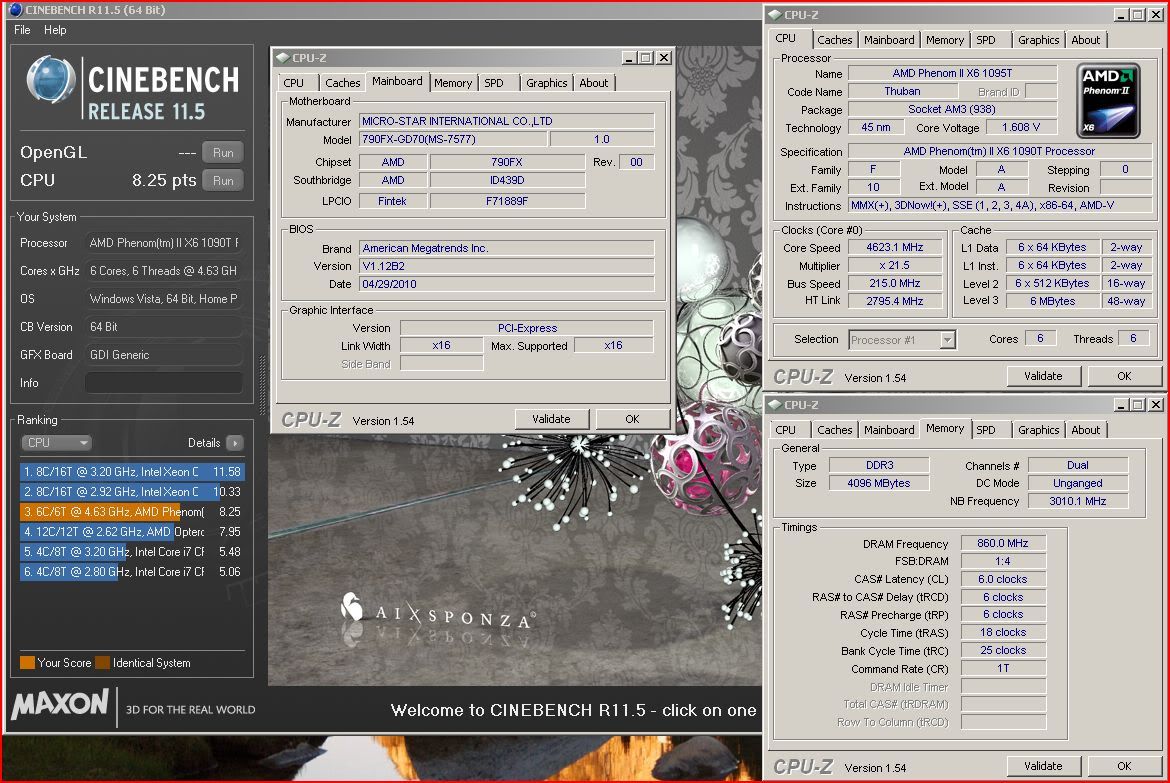Open the Graphics tab in the bottom-right CPU-Z window

[1039, 430]
